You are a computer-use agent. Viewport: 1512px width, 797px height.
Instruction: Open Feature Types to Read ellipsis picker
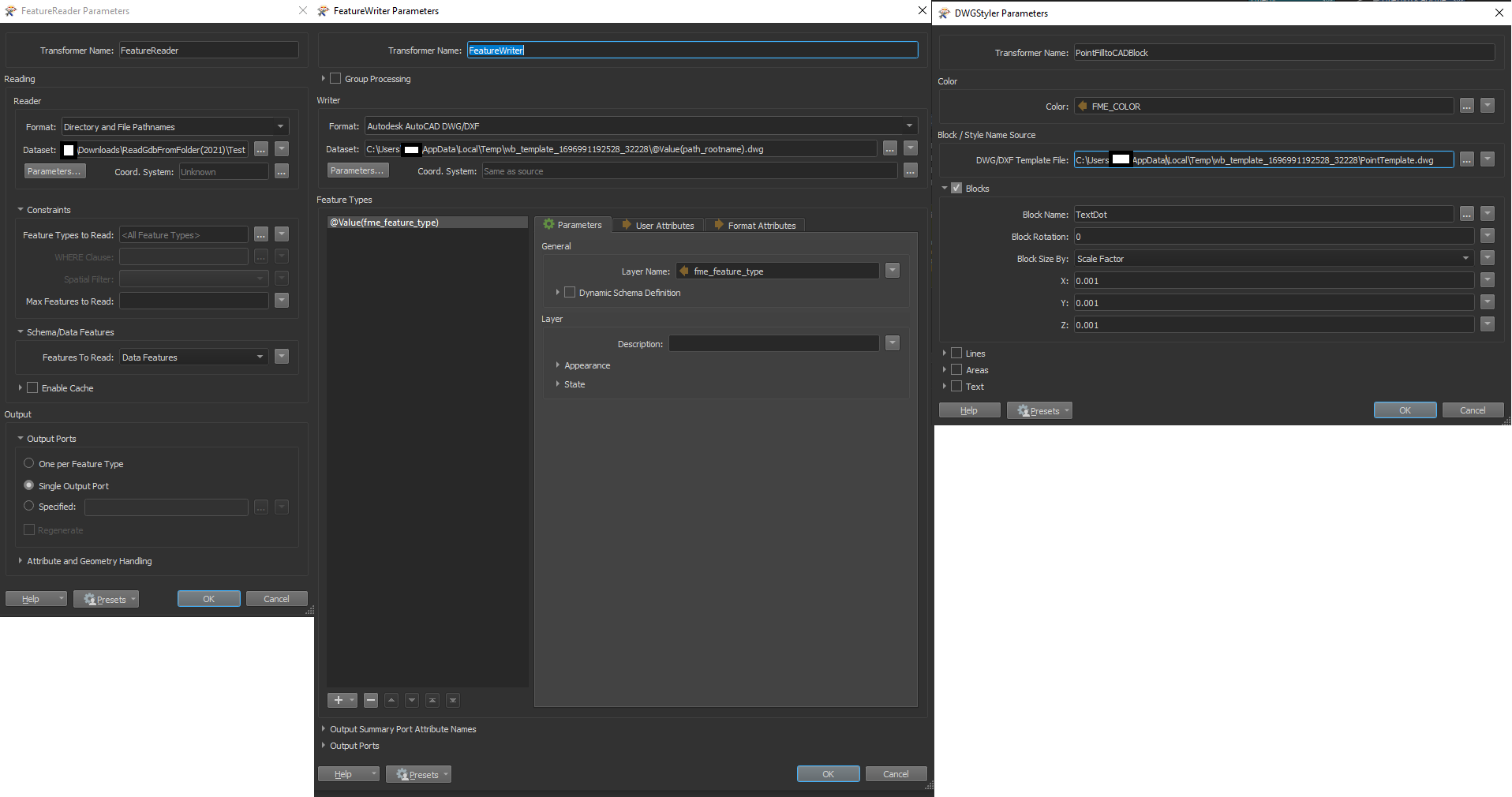261,234
